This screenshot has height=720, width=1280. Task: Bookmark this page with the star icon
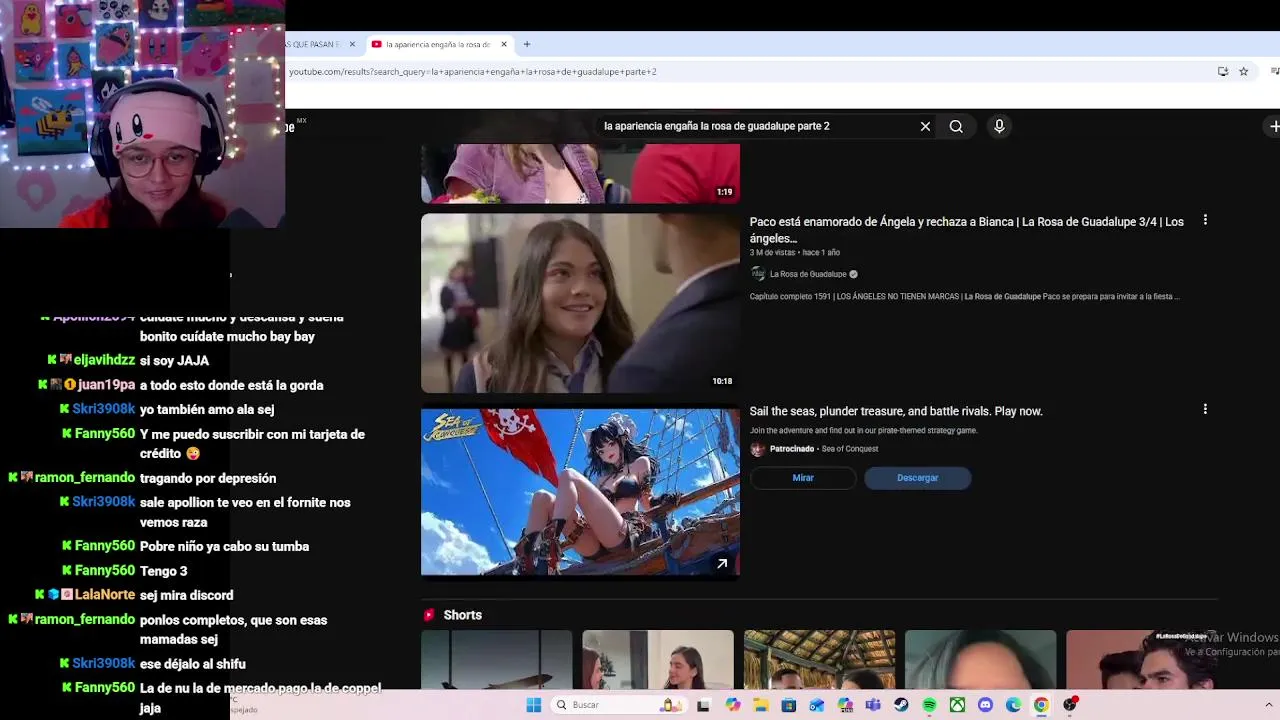(x=1244, y=71)
